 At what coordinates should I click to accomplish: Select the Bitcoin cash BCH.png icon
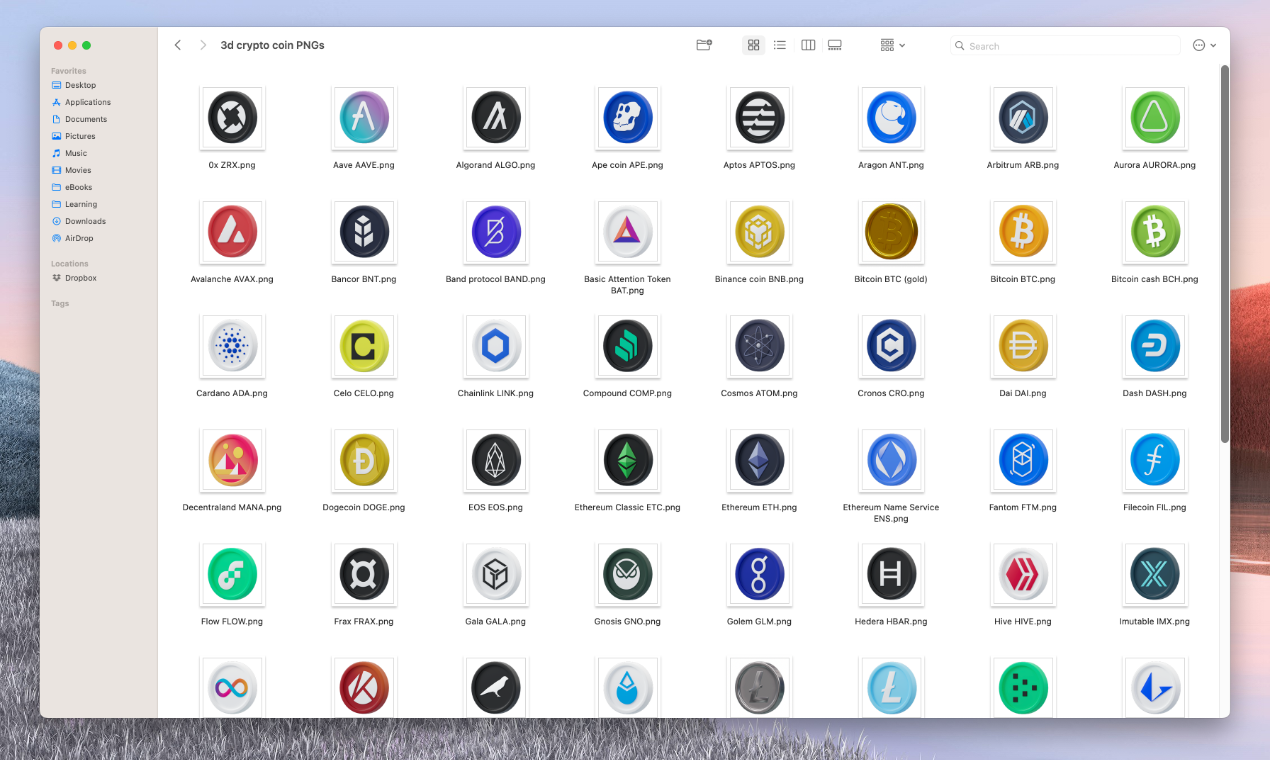1155,232
